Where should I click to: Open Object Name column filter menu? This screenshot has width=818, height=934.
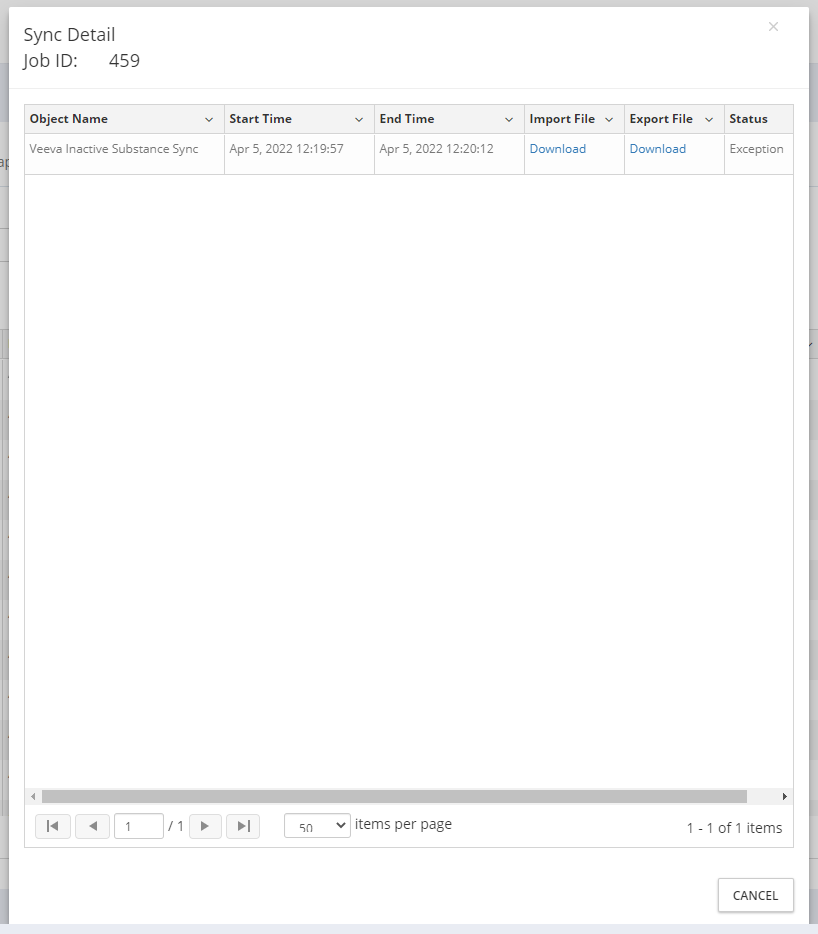click(x=209, y=120)
